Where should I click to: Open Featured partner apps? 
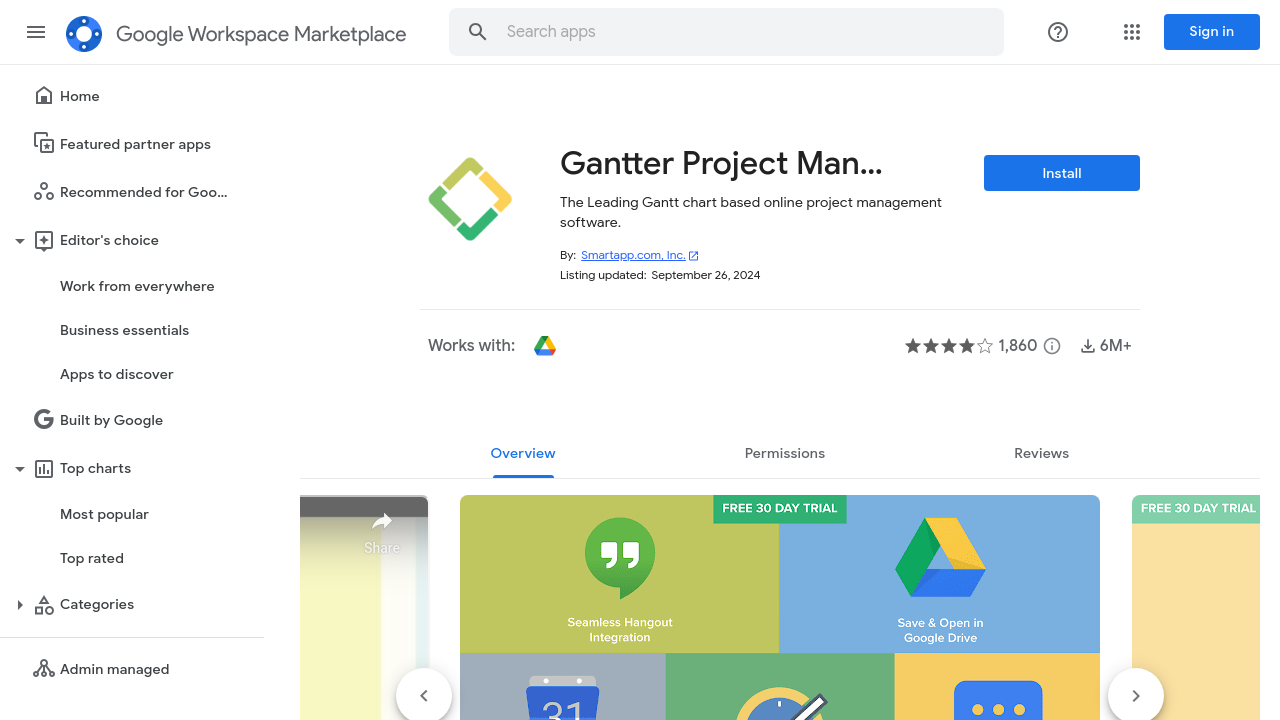[135, 144]
